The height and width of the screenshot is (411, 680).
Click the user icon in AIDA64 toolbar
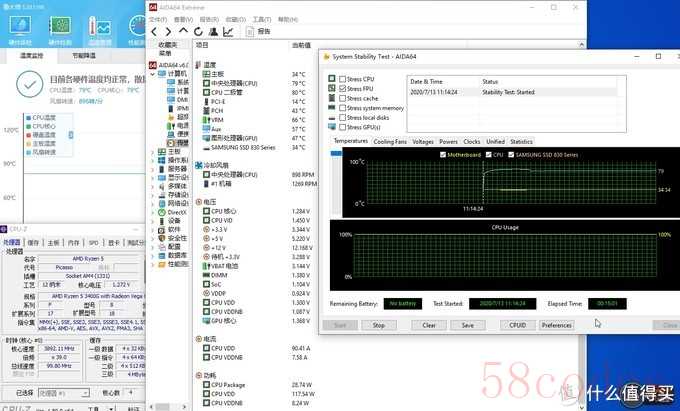click(x=213, y=31)
